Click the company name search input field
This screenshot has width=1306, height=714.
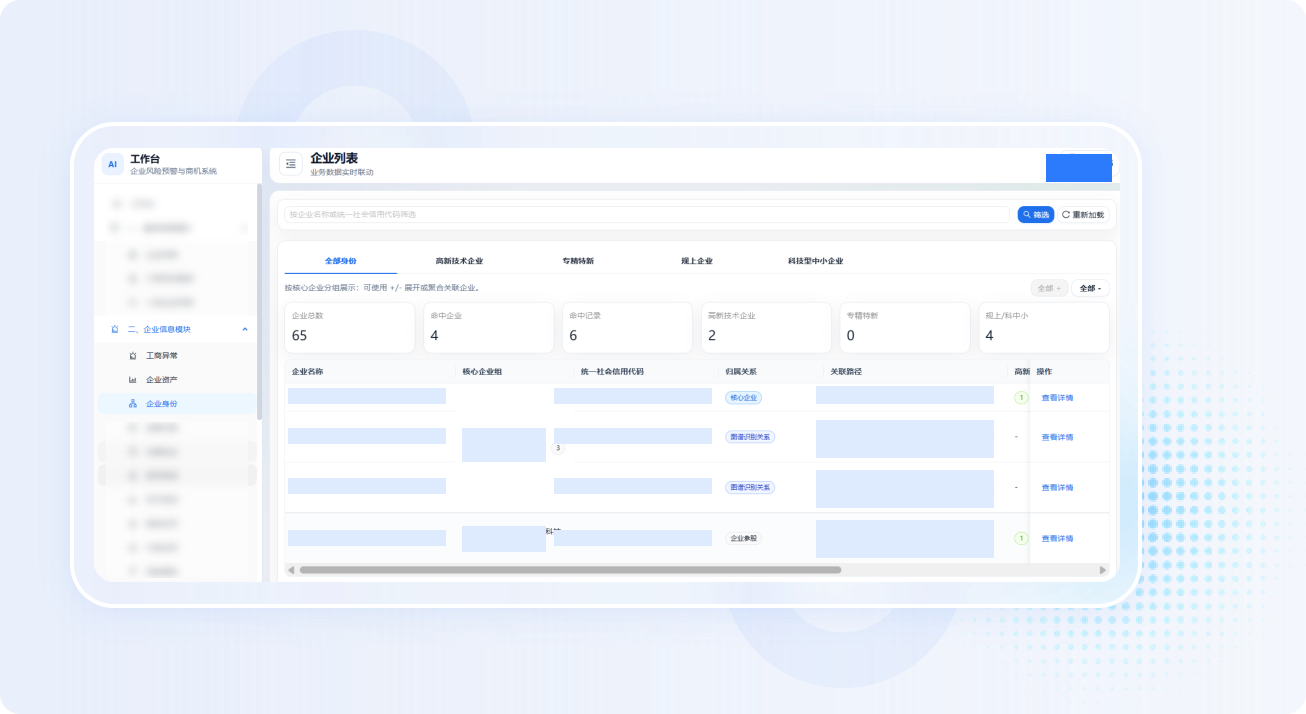click(x=646, y=215)
